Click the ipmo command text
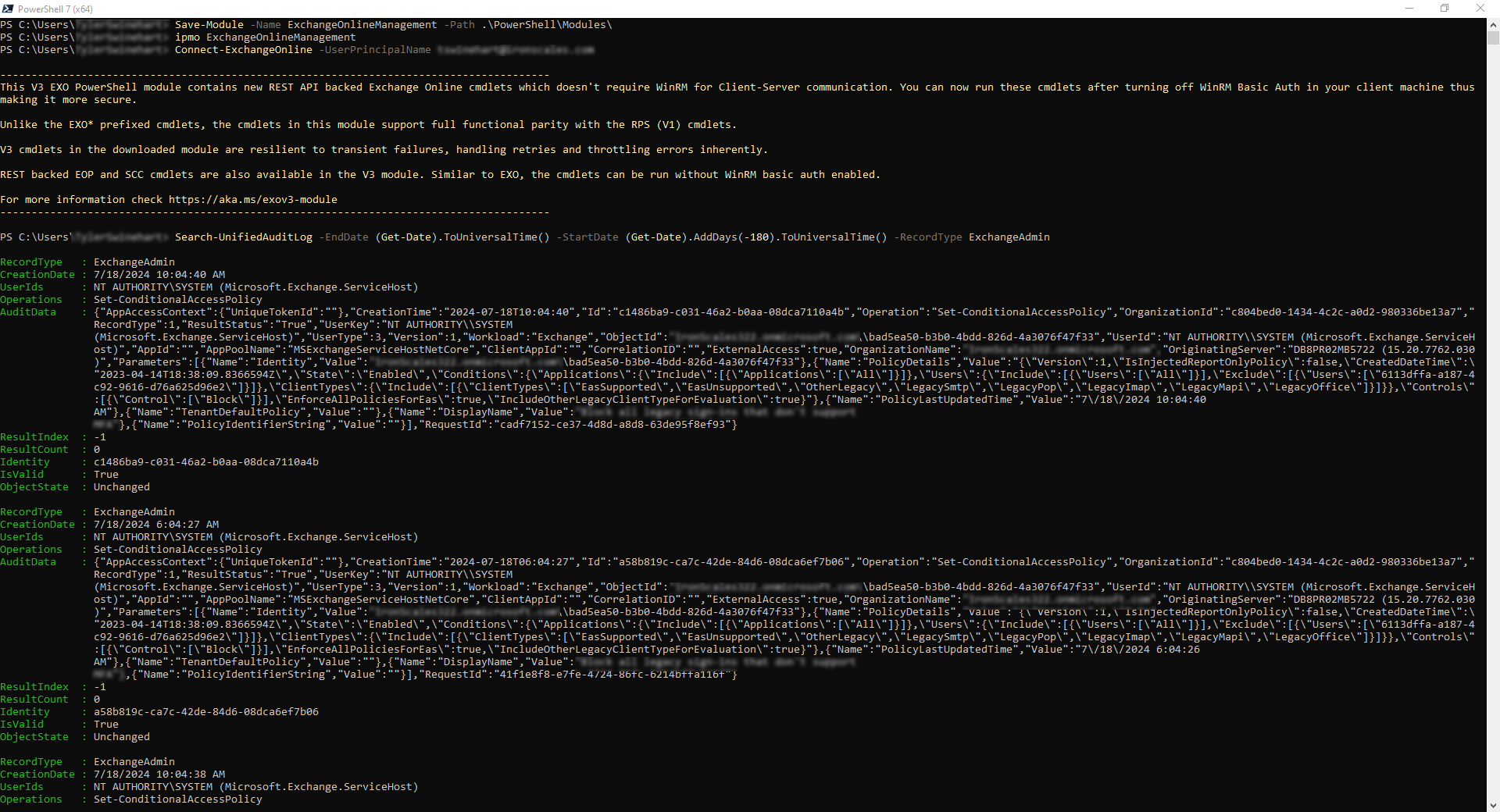Image resolution: width=1500 pixels, height=812 pixels. [187, 37]
